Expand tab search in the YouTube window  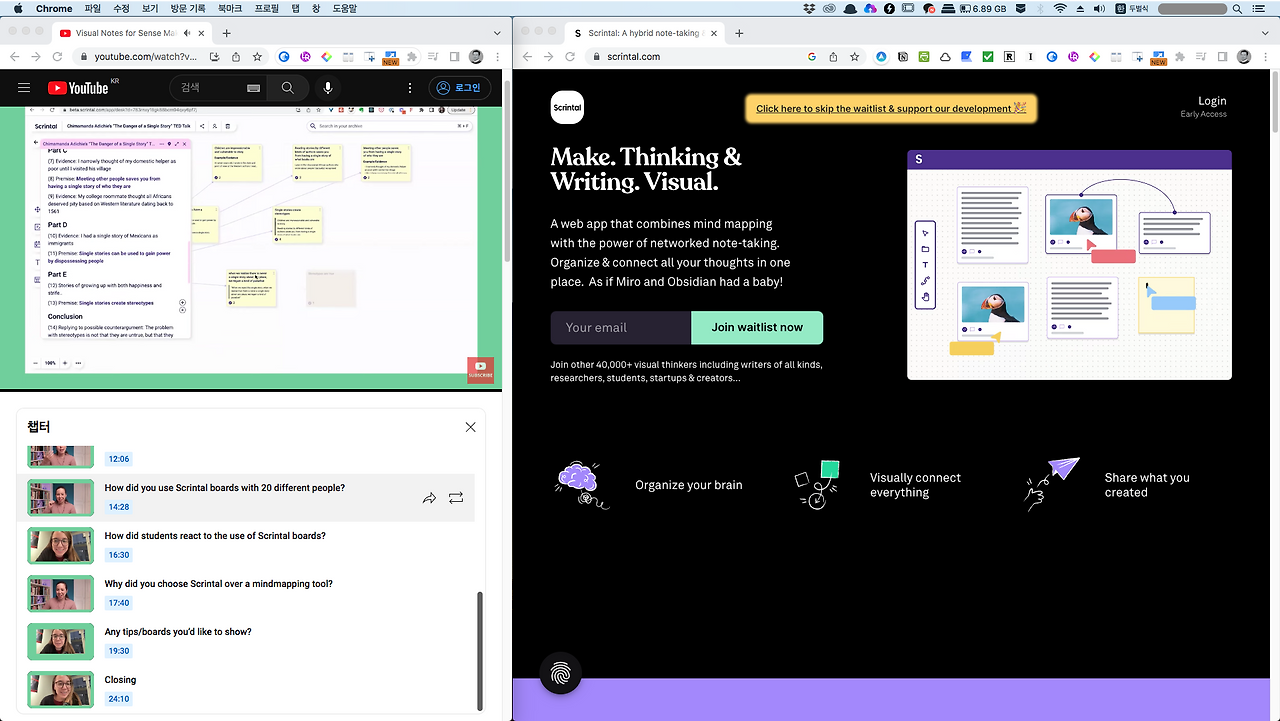click(499, 33)
